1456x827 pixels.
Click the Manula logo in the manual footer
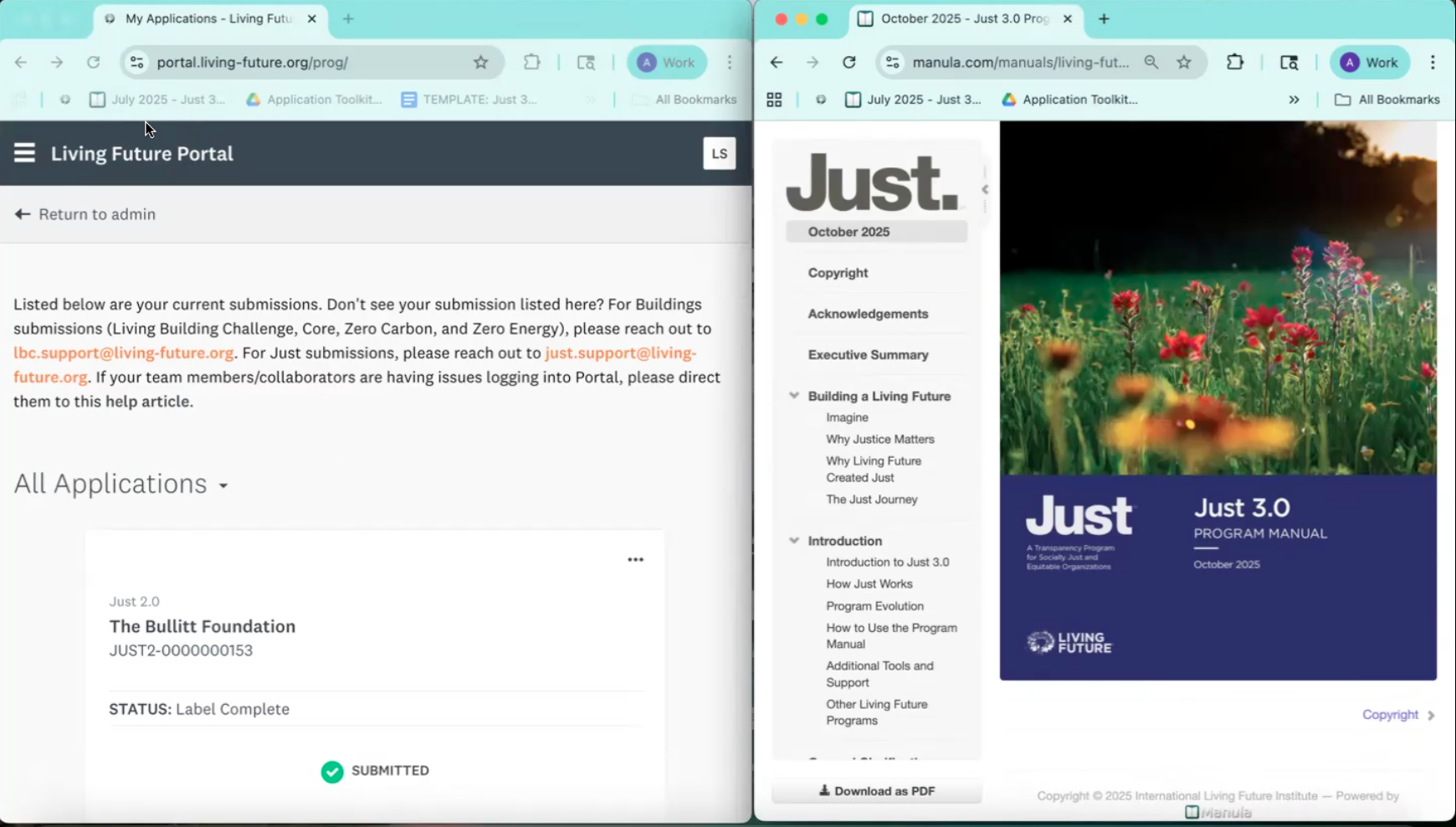tap(1218, 812)
